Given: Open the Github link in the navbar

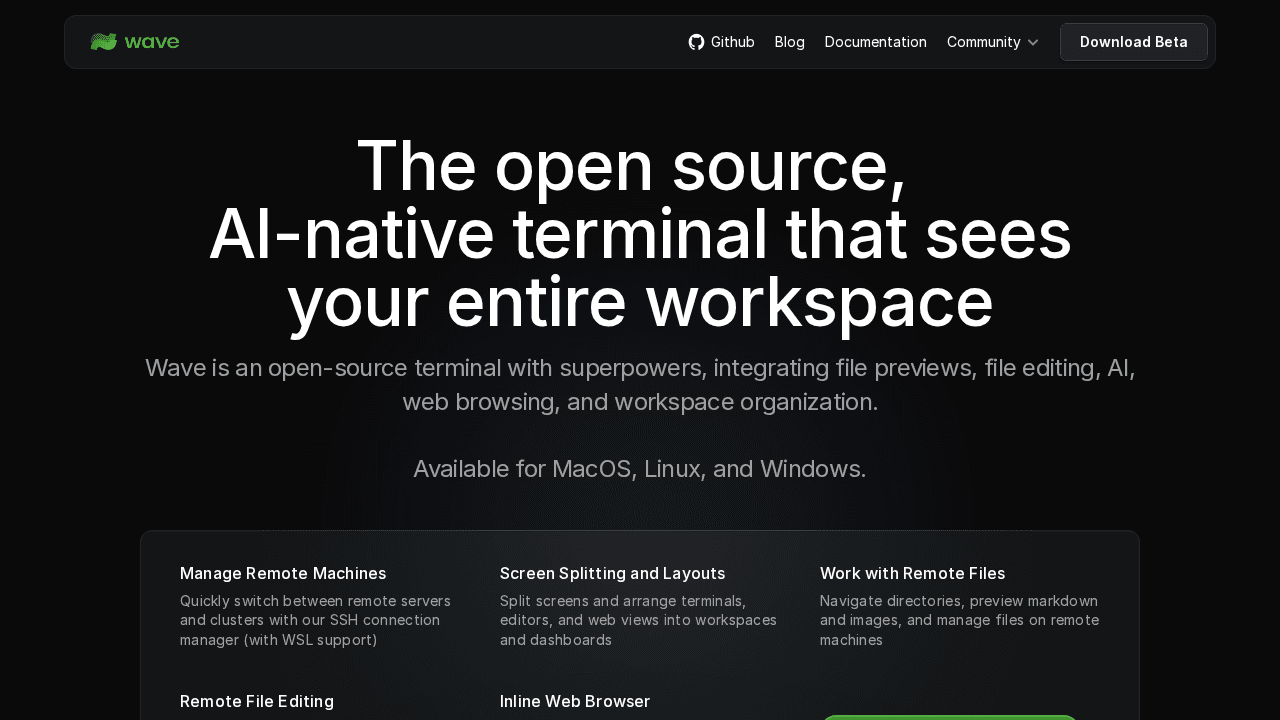Looking at the screenshot, I should 722,42.
